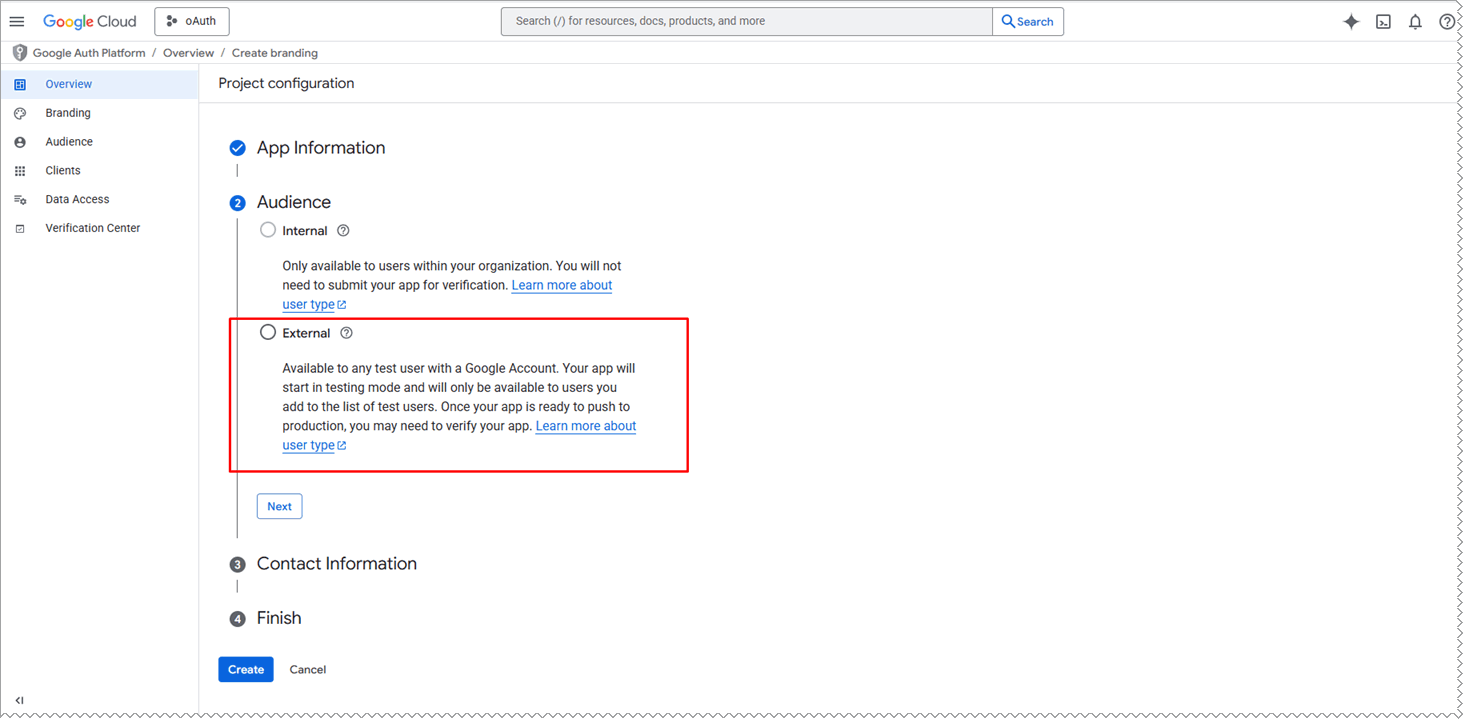
Task: Click the Next button
Action: 279,506
